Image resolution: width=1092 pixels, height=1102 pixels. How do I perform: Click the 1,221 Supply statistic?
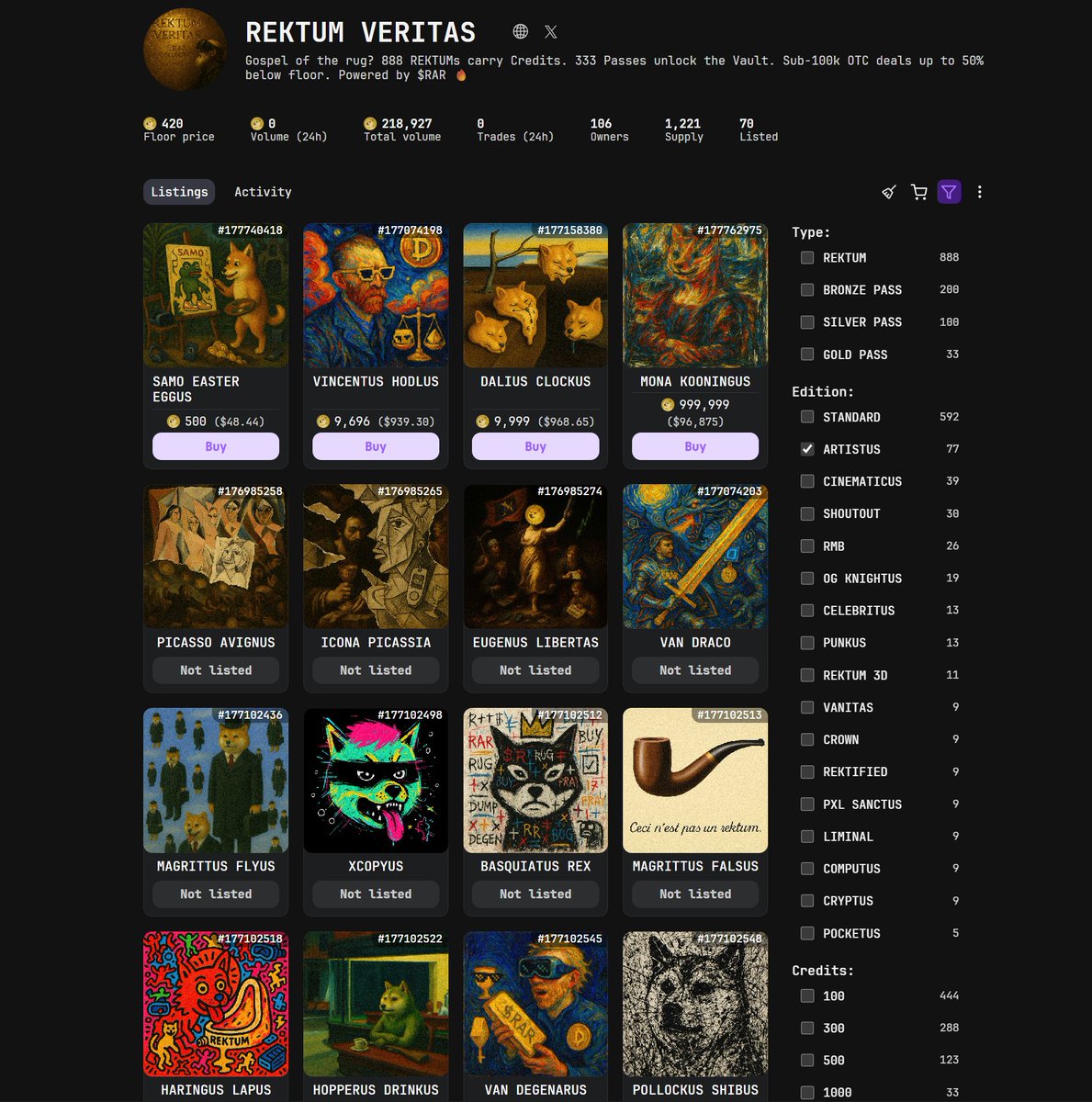(x=684, y=129)
